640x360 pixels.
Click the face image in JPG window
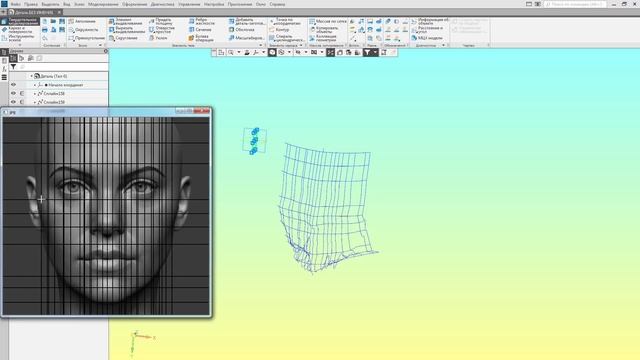[x=106, y=216]
